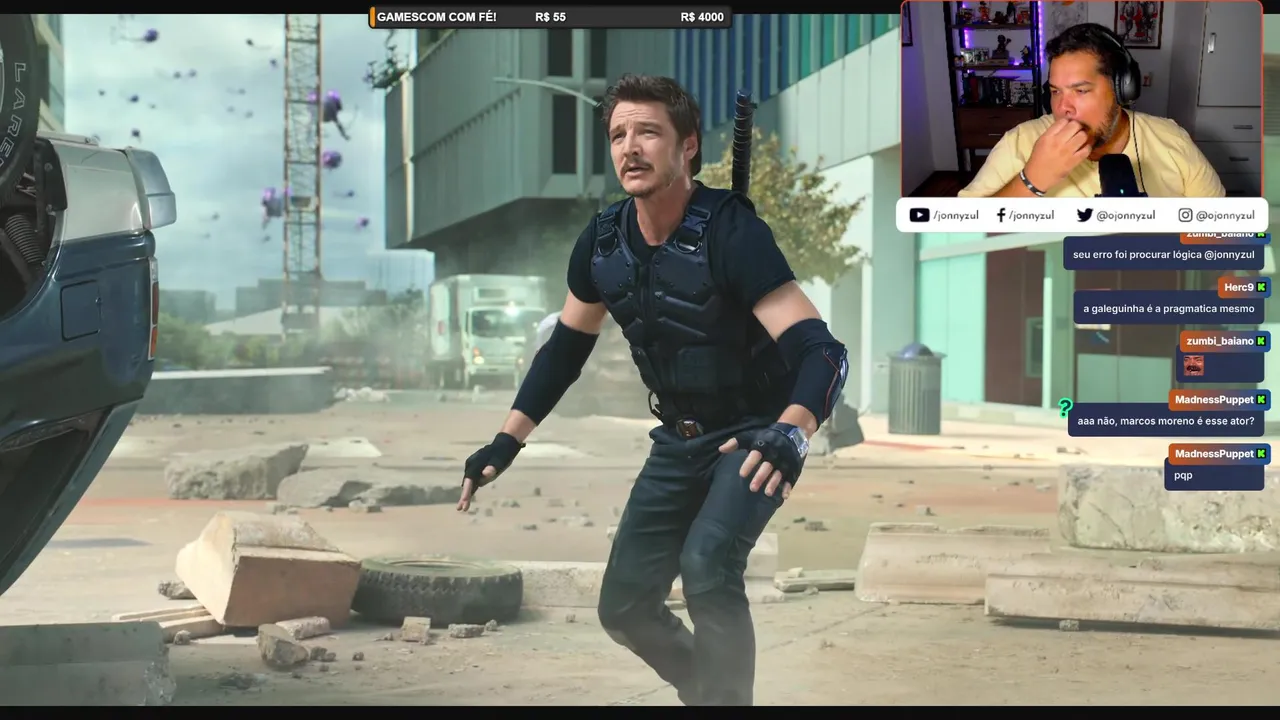The image size is (1280, 720).
Task: Click message 'a galeguinha é a pragmatica mesmo'
Action: point(1168,309)
